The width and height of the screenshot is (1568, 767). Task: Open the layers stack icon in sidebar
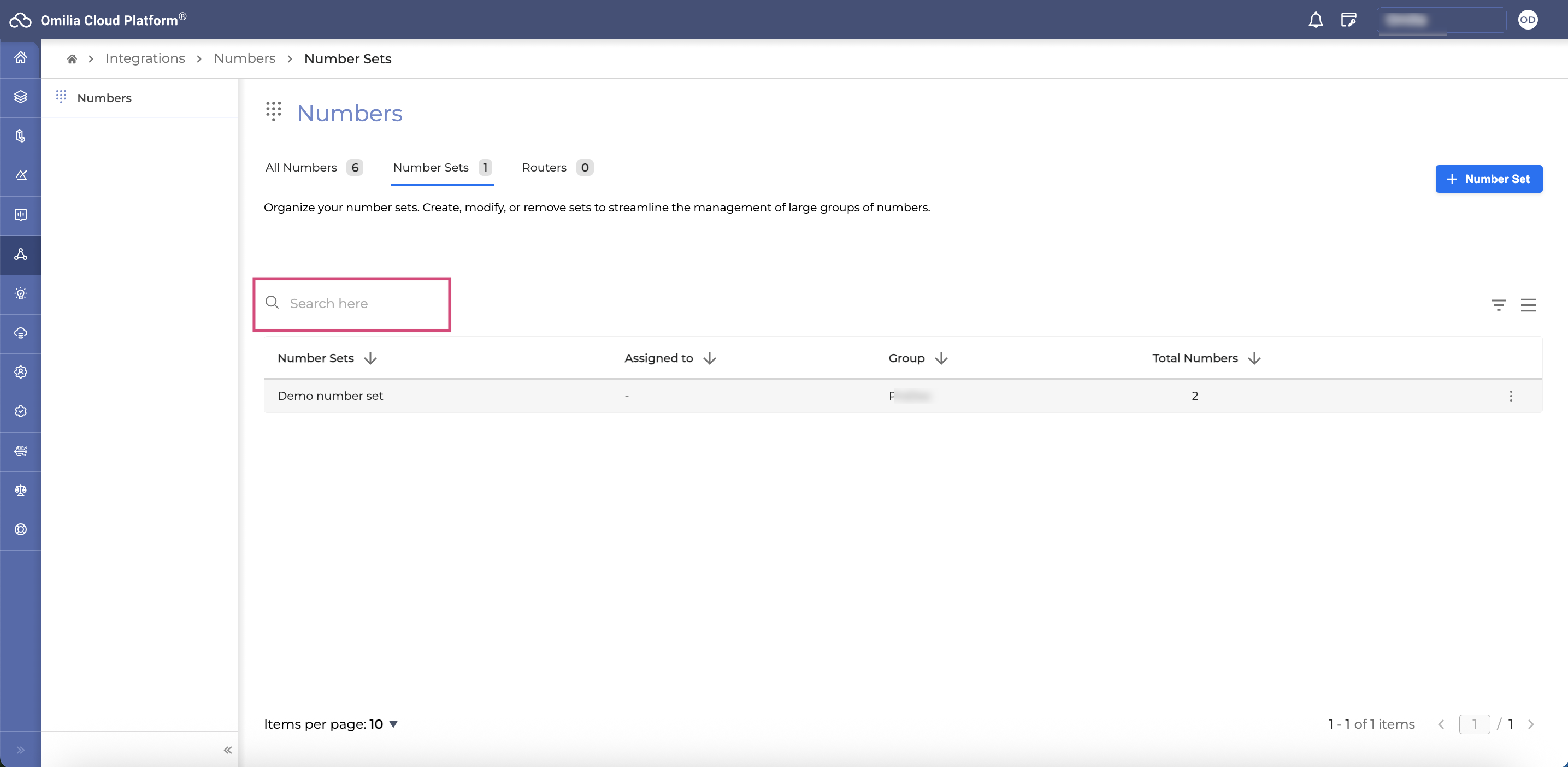click(x=21, y=97)
